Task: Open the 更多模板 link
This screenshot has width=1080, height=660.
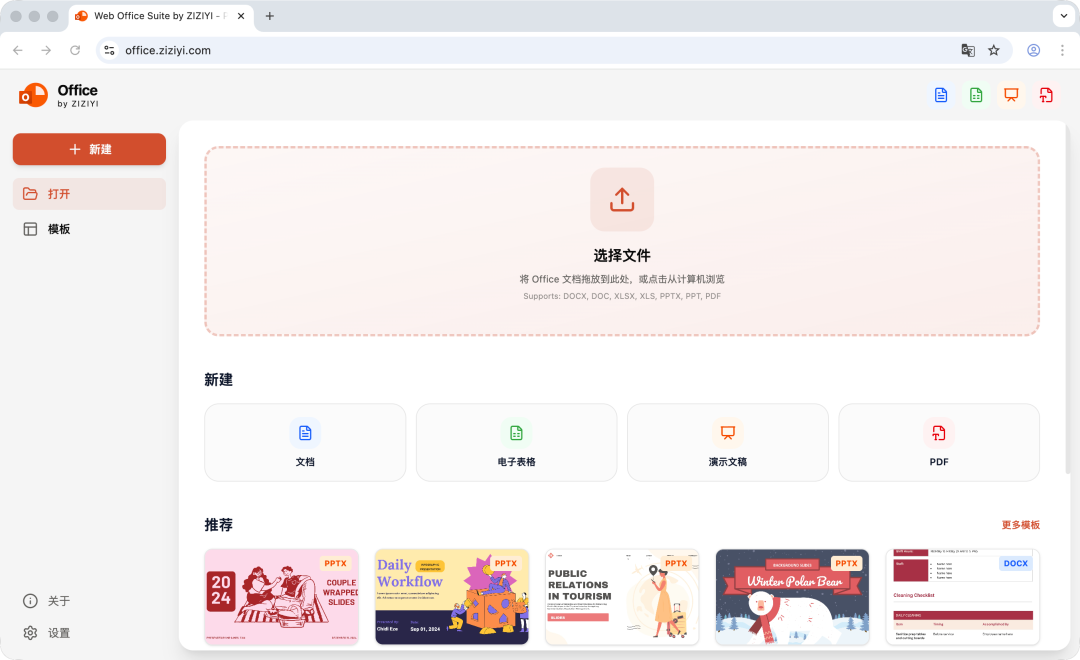Action: [1019, 524]
